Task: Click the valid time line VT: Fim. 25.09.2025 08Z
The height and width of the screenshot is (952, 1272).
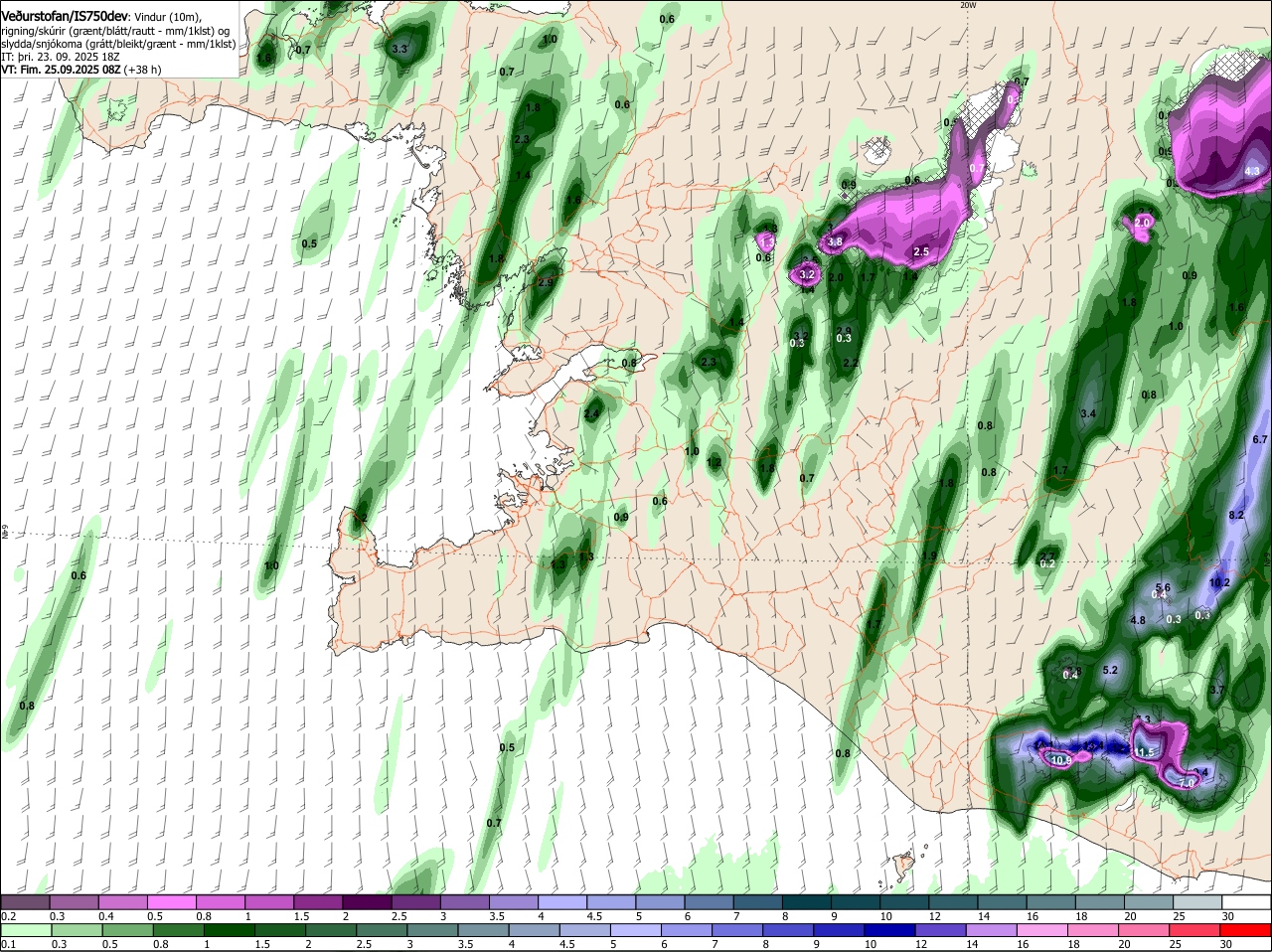Action: pos(62,70)
